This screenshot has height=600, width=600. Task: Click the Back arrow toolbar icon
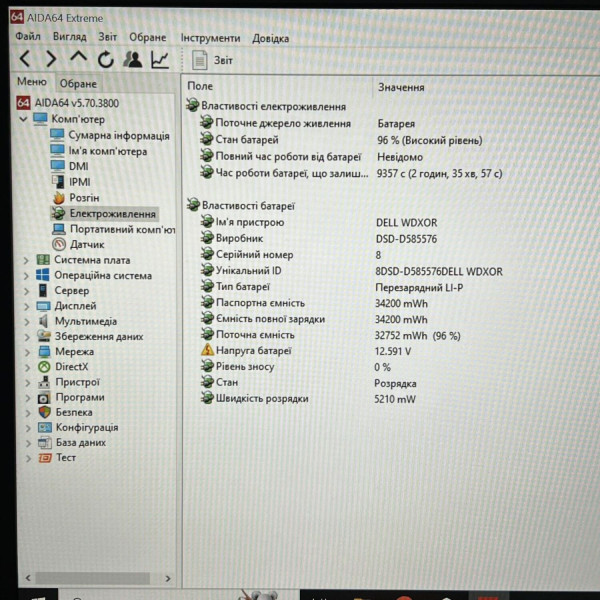pos(25,59)
